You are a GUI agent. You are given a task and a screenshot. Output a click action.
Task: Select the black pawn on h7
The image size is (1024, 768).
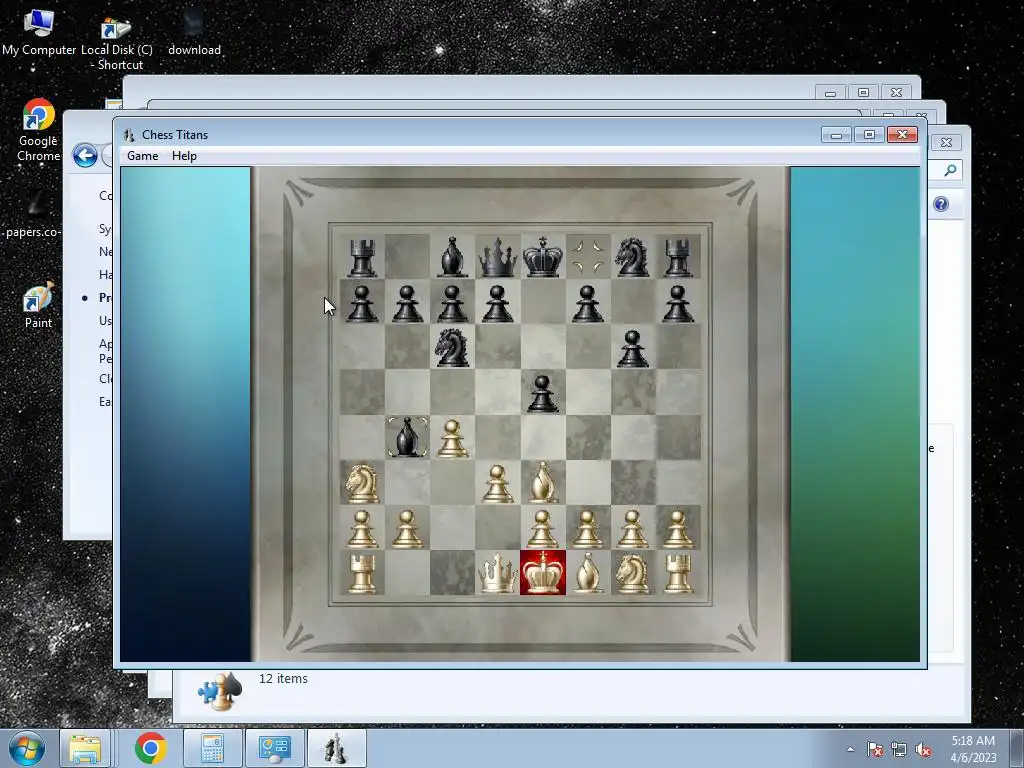coord(678,304)
